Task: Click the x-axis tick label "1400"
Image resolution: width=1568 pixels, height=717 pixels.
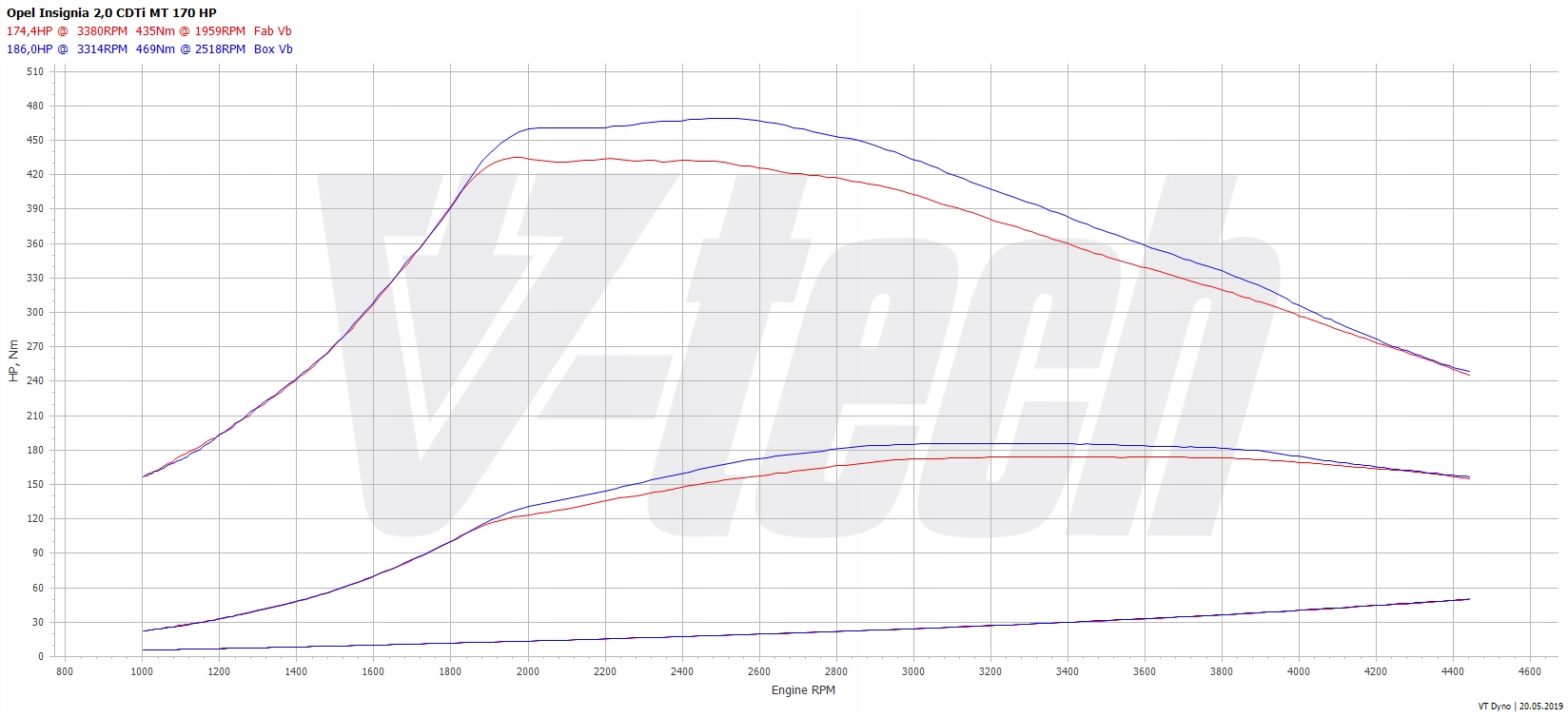Action: tap(296, 671)
